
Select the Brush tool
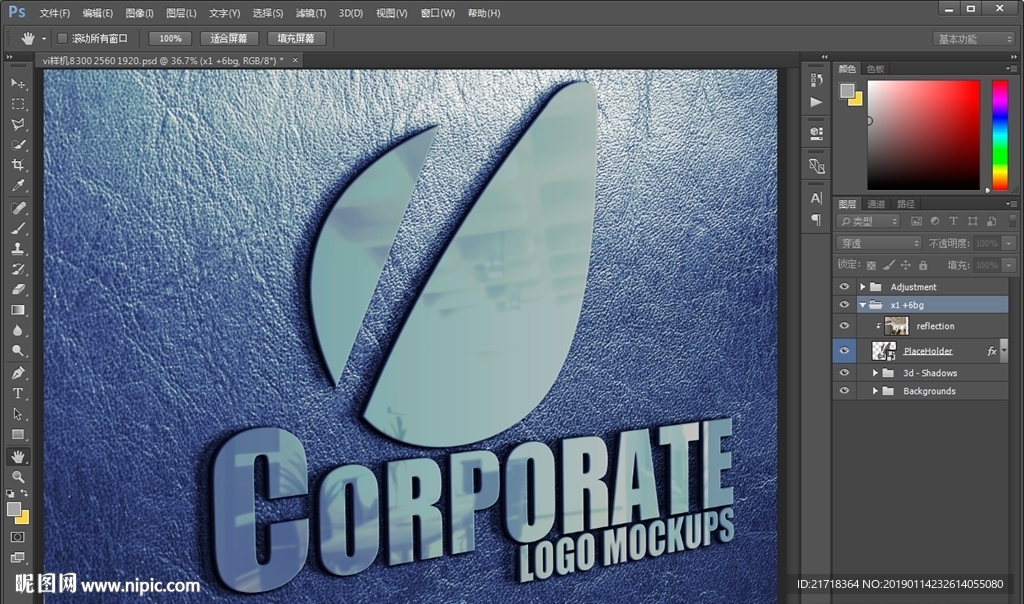pyautogui.click(x=18, y=228)
